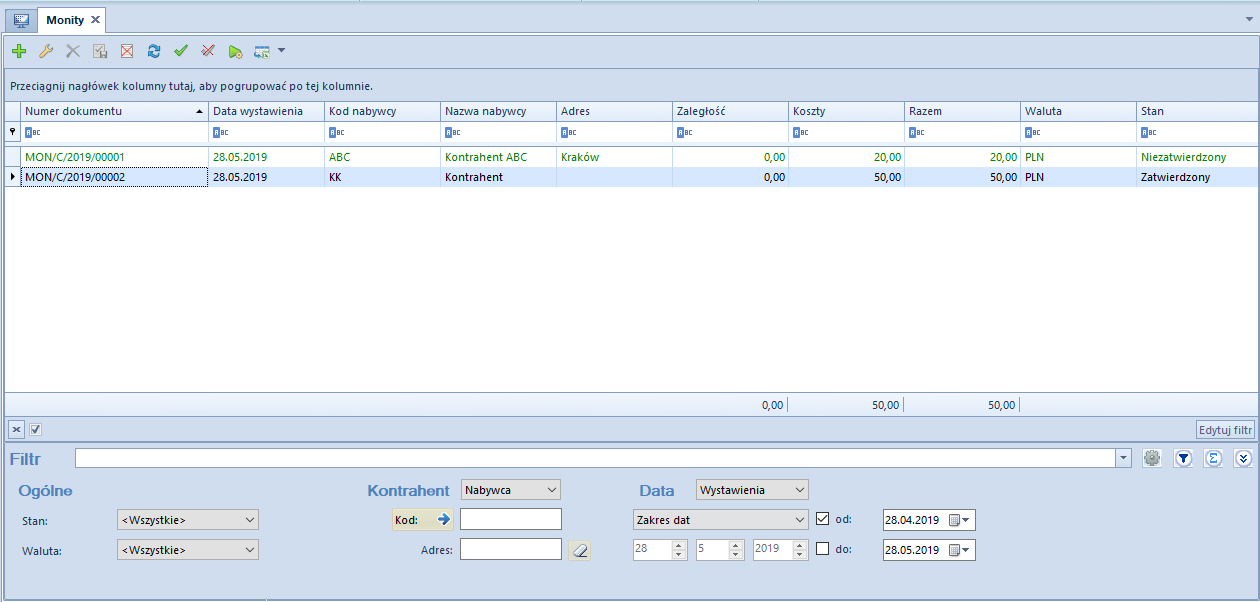Uncheck the 'od:' date checkbox
Screen dimensions: 1260x602
pyautogui.click(x=823, y=519)
